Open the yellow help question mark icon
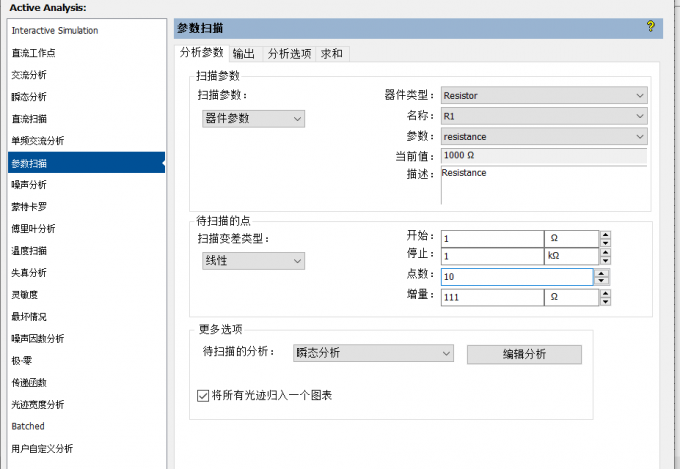 (650, 26)
